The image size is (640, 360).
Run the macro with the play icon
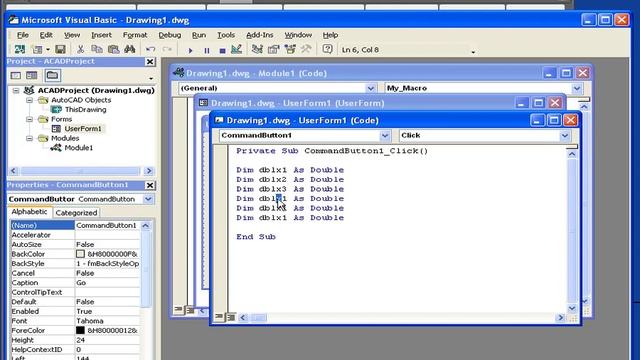(x=190, y=51)
